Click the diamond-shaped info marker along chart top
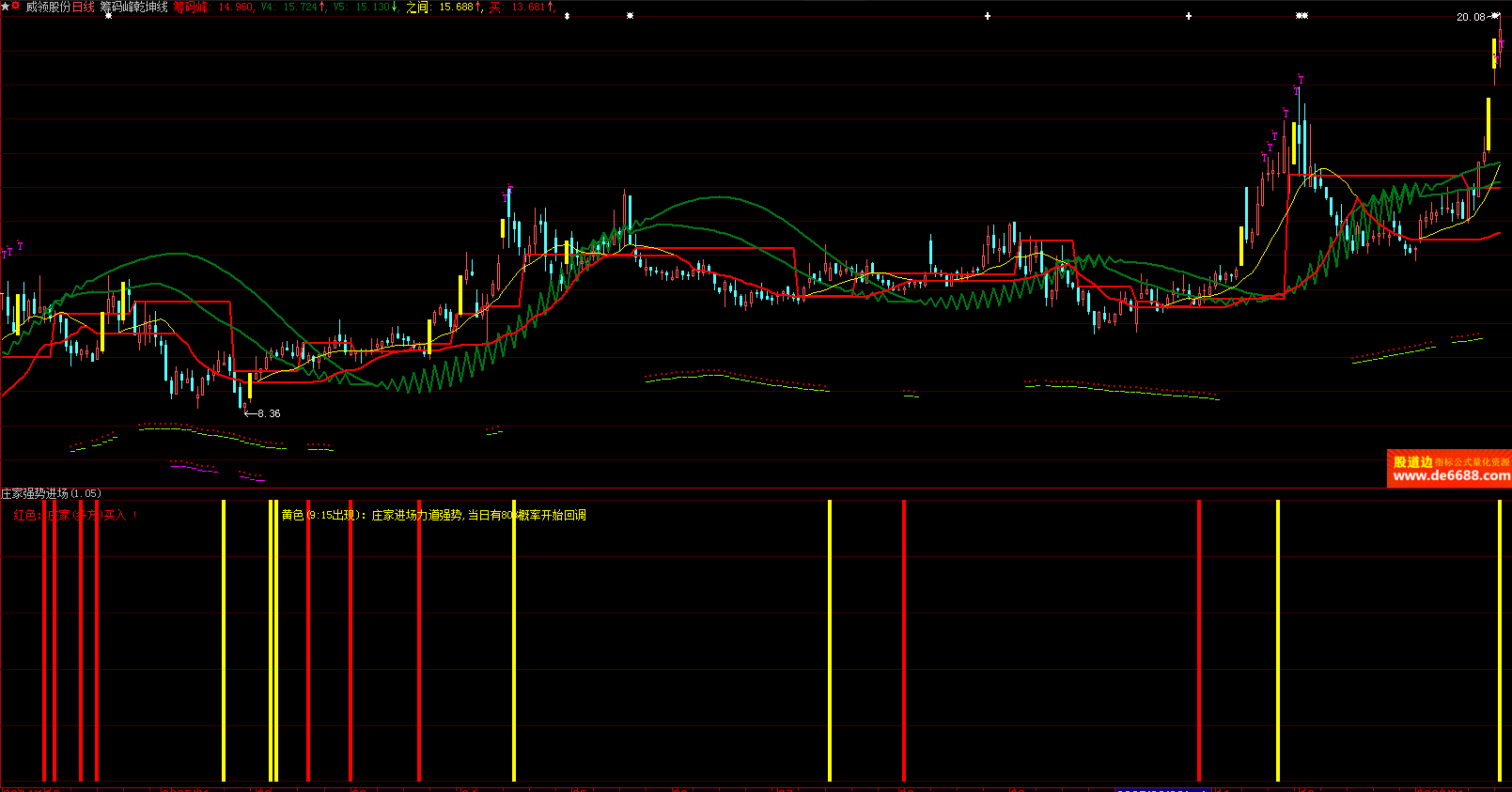The height and width of the screenshot is (792, 1512). pos(567,16)
